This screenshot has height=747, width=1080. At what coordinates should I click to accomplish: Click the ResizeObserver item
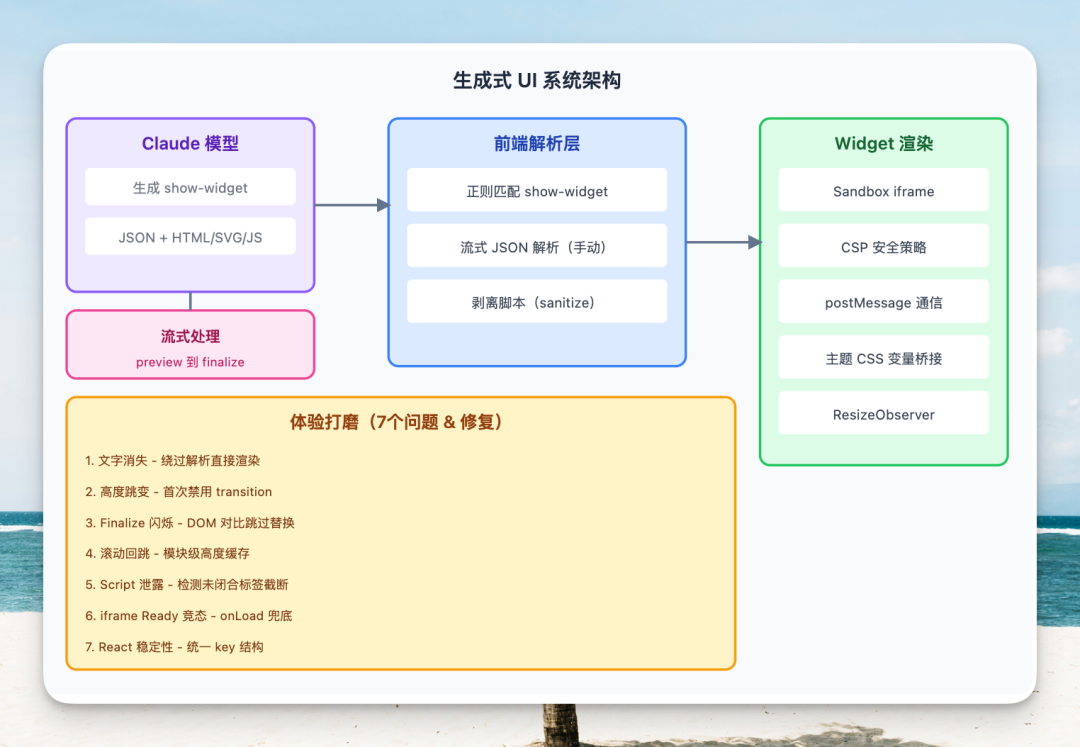click(x=883, y=413)
